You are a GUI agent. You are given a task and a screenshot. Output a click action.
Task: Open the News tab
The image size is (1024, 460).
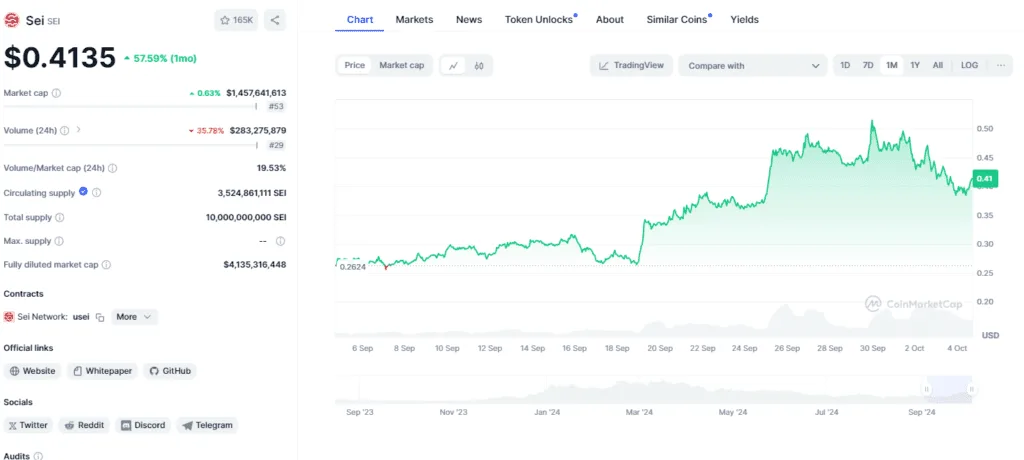(x=469, y=20)
